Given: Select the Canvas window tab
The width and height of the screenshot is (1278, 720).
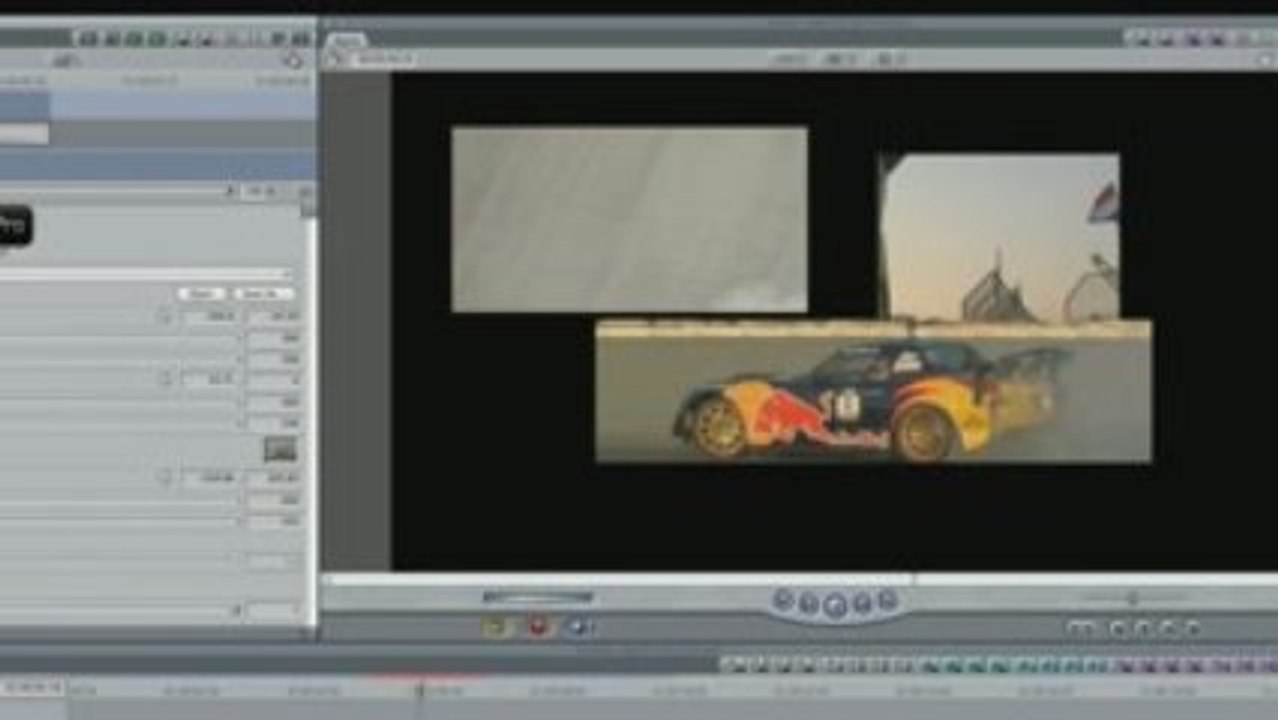Looking at the screenshot, I should (x=347, y=41).
